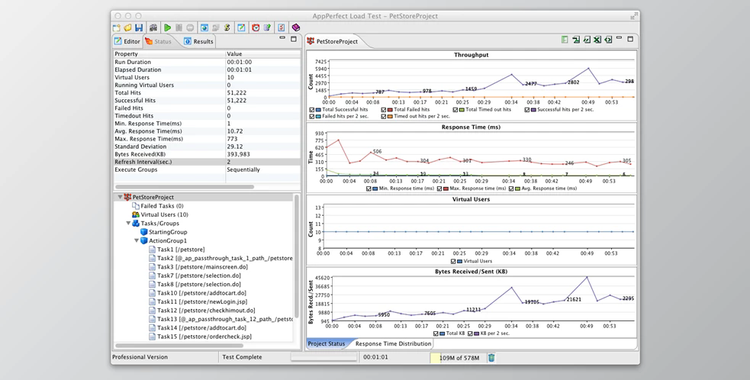Click the binoculars find icon

[x=153, y=28]
